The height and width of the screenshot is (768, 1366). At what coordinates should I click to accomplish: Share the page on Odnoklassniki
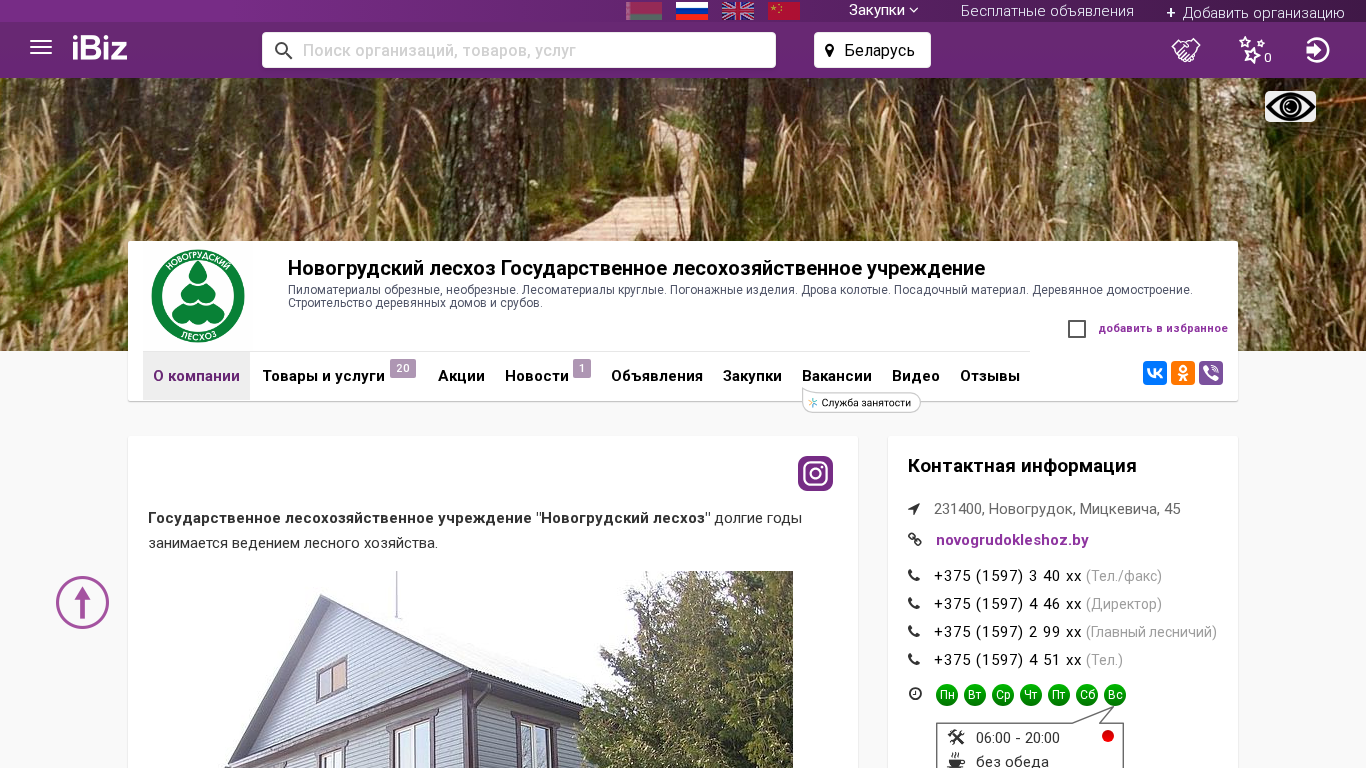(1183, 373)
